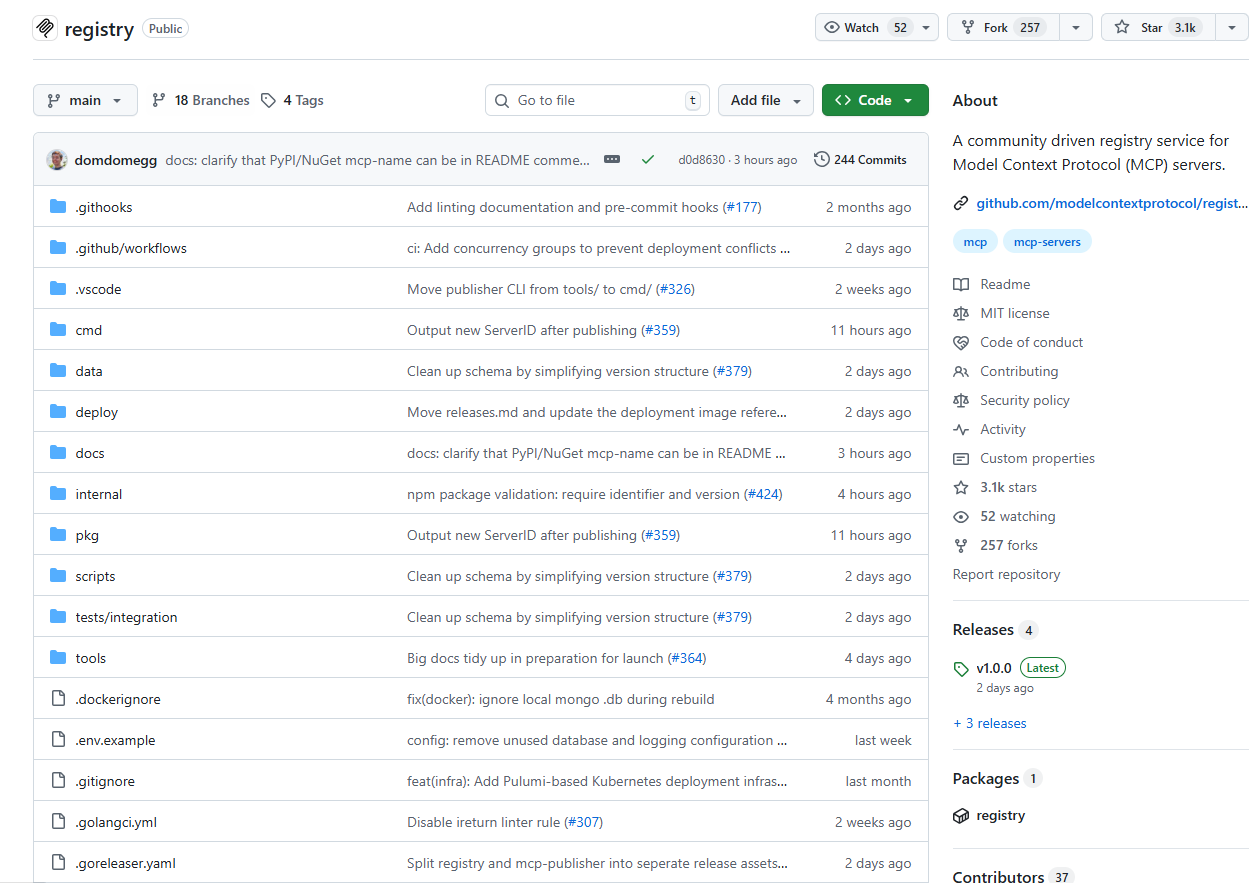Open the github.com/modelcontextprotocol website link
This screenshot has height=883, width=1258.
click(1112, 203)
